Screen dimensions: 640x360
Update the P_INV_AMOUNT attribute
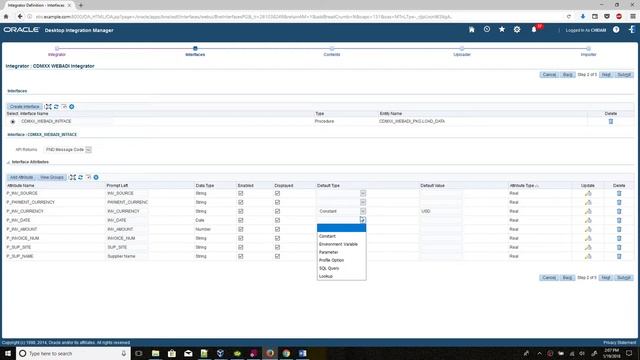(x=588, y=229)
